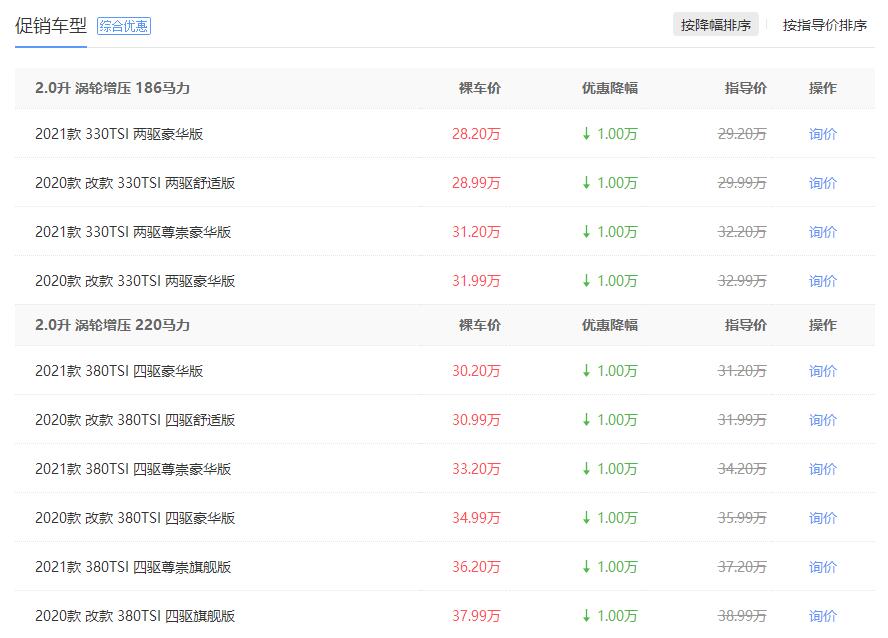This screenshot has height=638, width=888.
Task: Click the 1.00万 discount in the 28.20万 row
Action: coord(610,134)
